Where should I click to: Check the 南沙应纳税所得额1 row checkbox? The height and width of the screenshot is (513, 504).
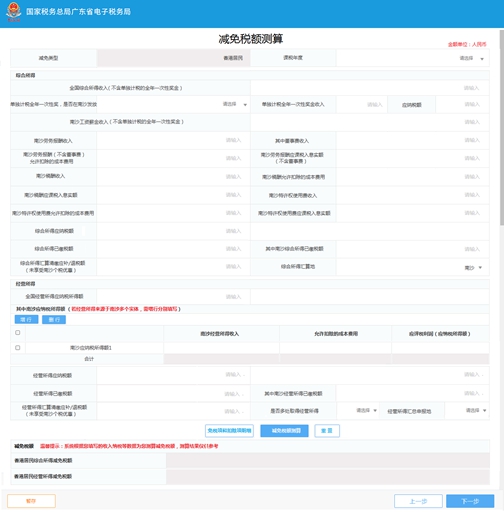(x=18, y=347)
